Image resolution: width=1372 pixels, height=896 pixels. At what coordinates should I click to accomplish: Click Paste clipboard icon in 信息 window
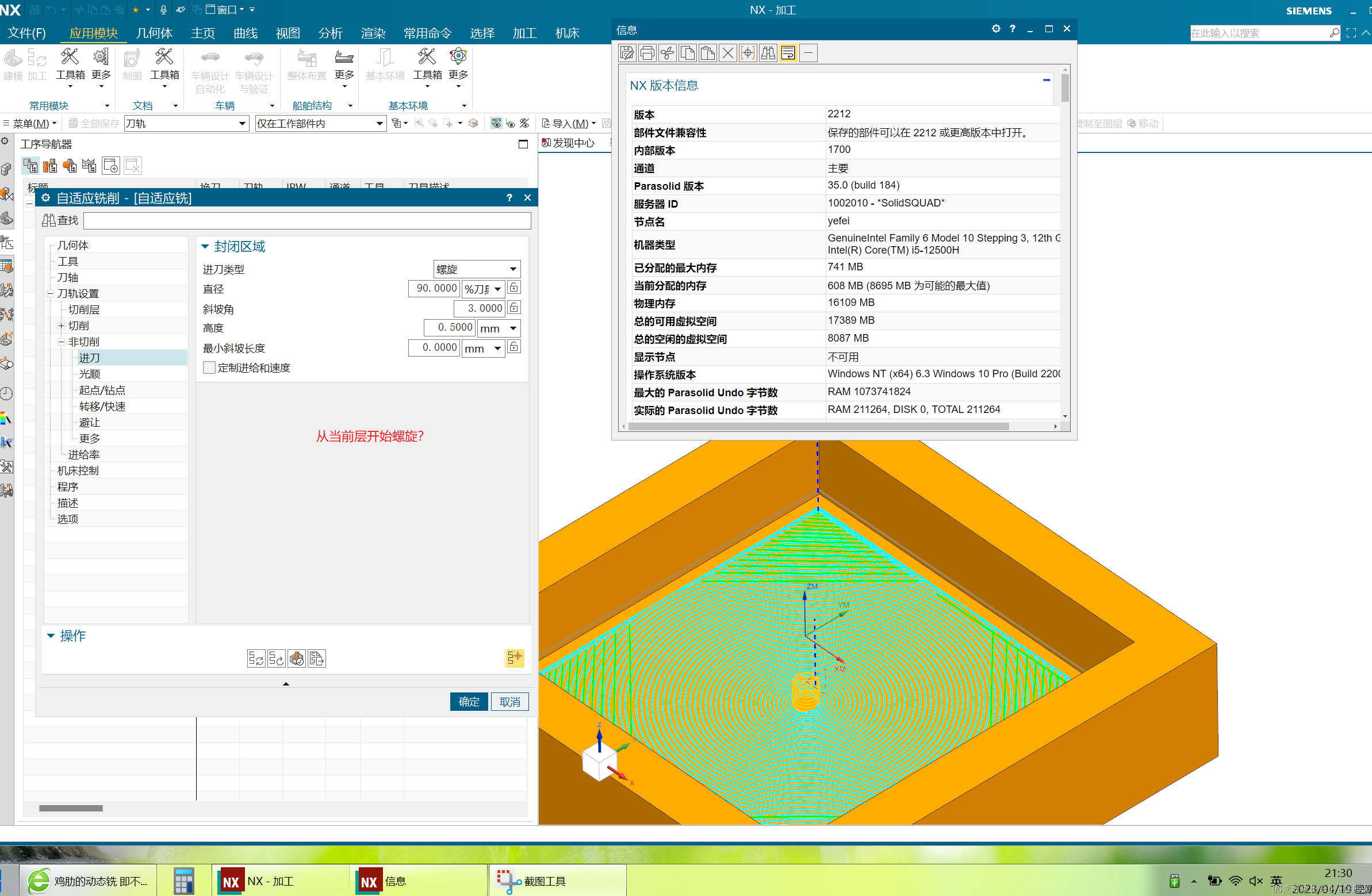[708, 53]
